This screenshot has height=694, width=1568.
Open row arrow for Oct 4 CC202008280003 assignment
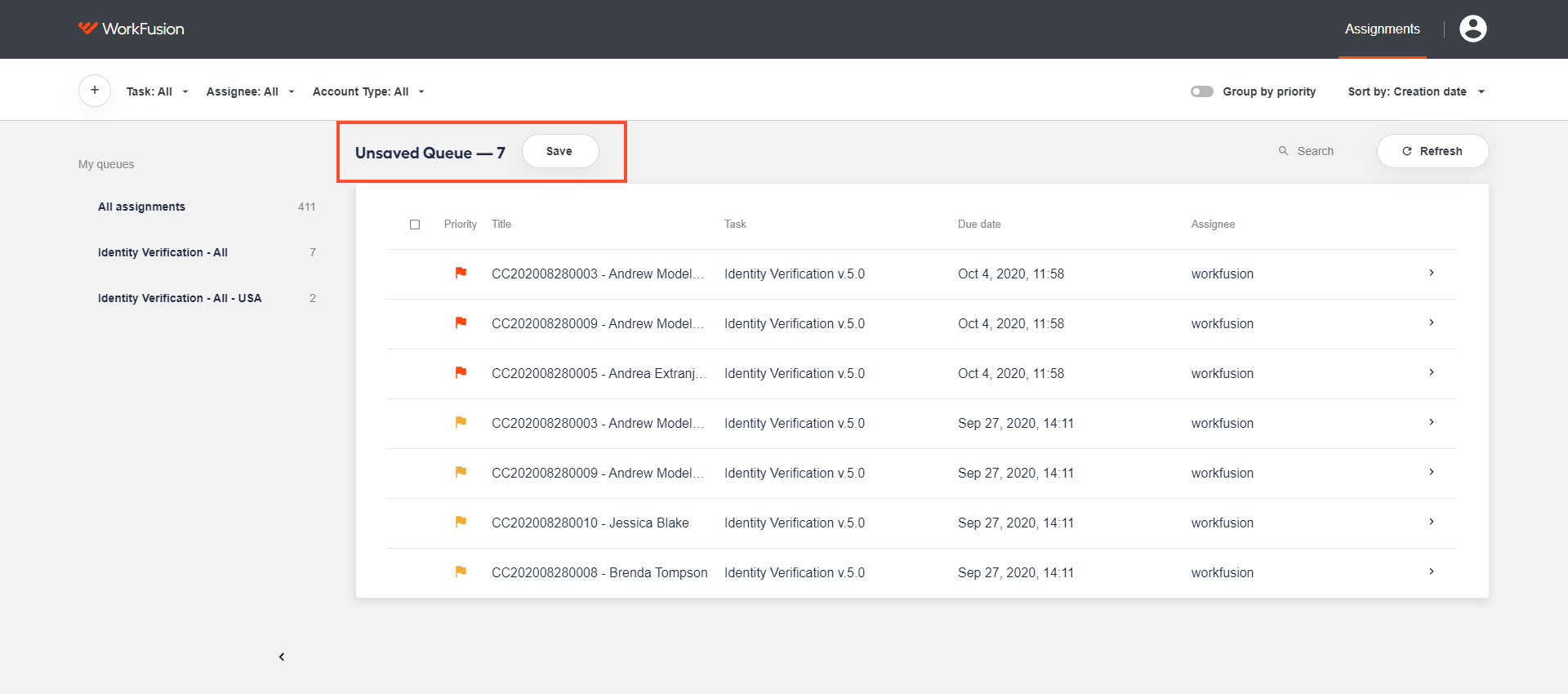[1432, 273]
